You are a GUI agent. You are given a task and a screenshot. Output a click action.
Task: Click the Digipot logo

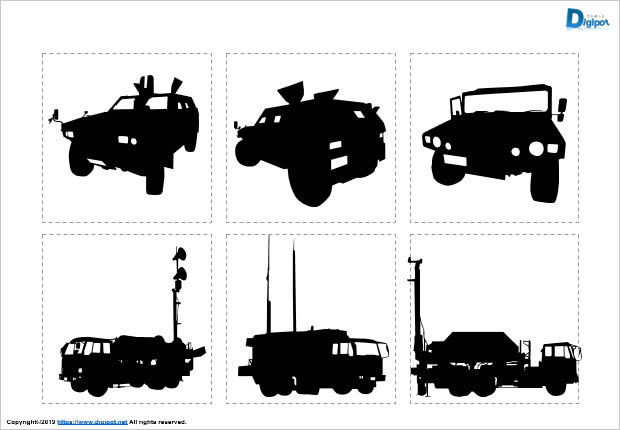585,17
